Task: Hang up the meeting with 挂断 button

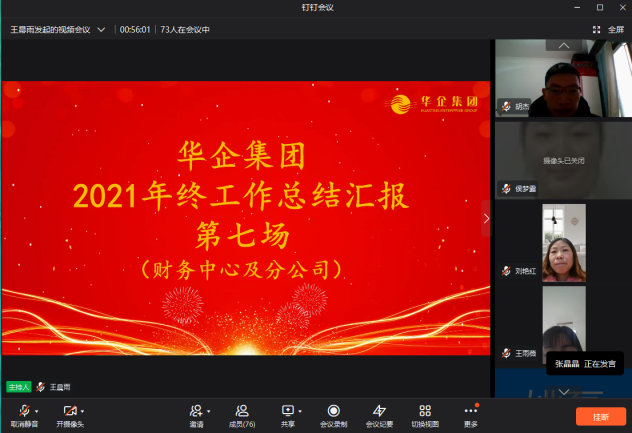Action: click(600, 416)
